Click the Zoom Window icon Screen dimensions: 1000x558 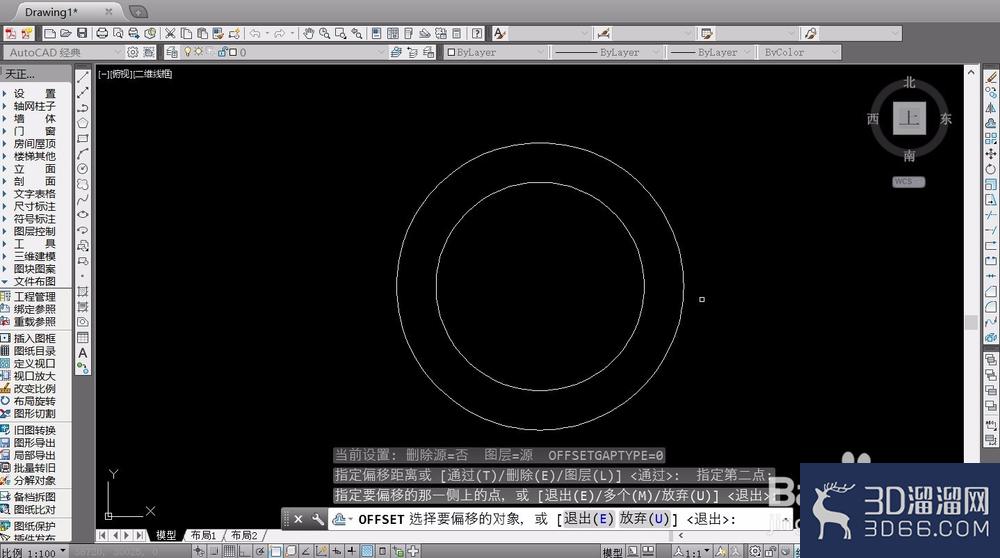coord(341,33)
